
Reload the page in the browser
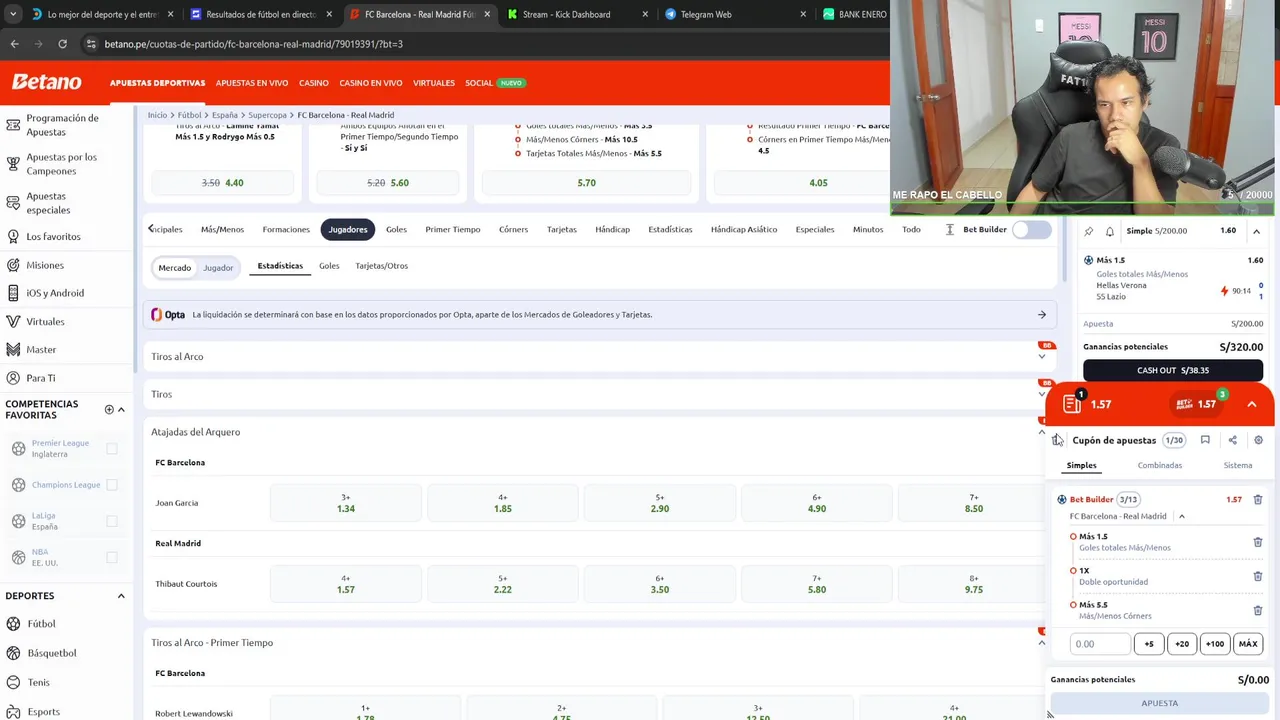point(62,44)
